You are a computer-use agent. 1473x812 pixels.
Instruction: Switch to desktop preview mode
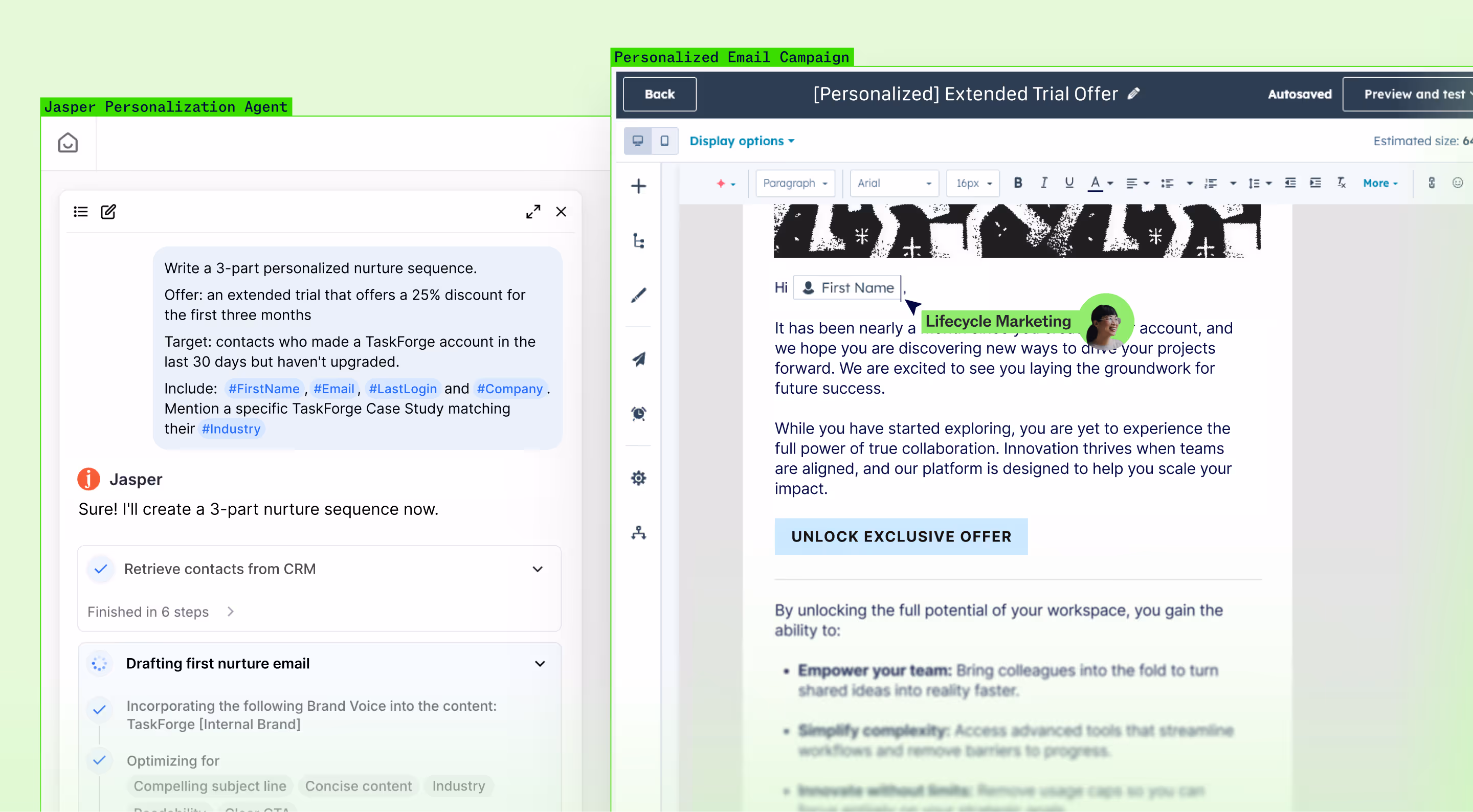pos(638,141)
